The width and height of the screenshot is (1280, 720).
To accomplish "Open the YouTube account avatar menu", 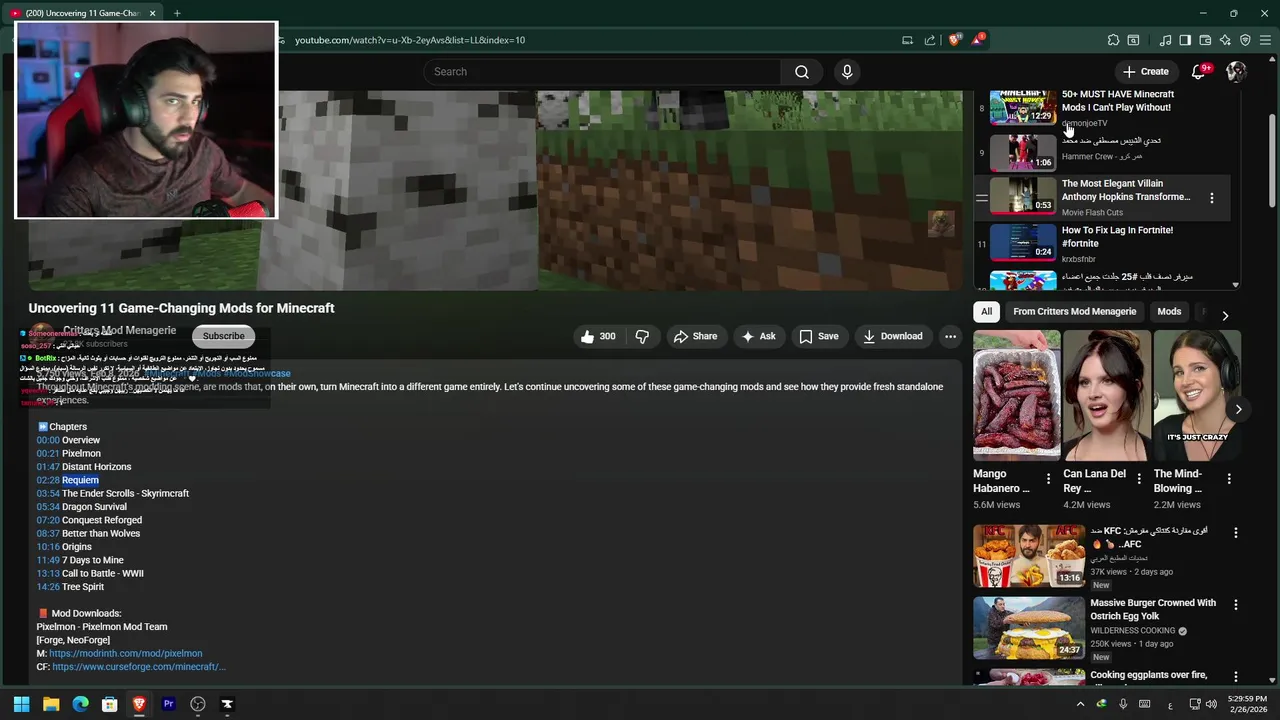I will click(1236, 72).
